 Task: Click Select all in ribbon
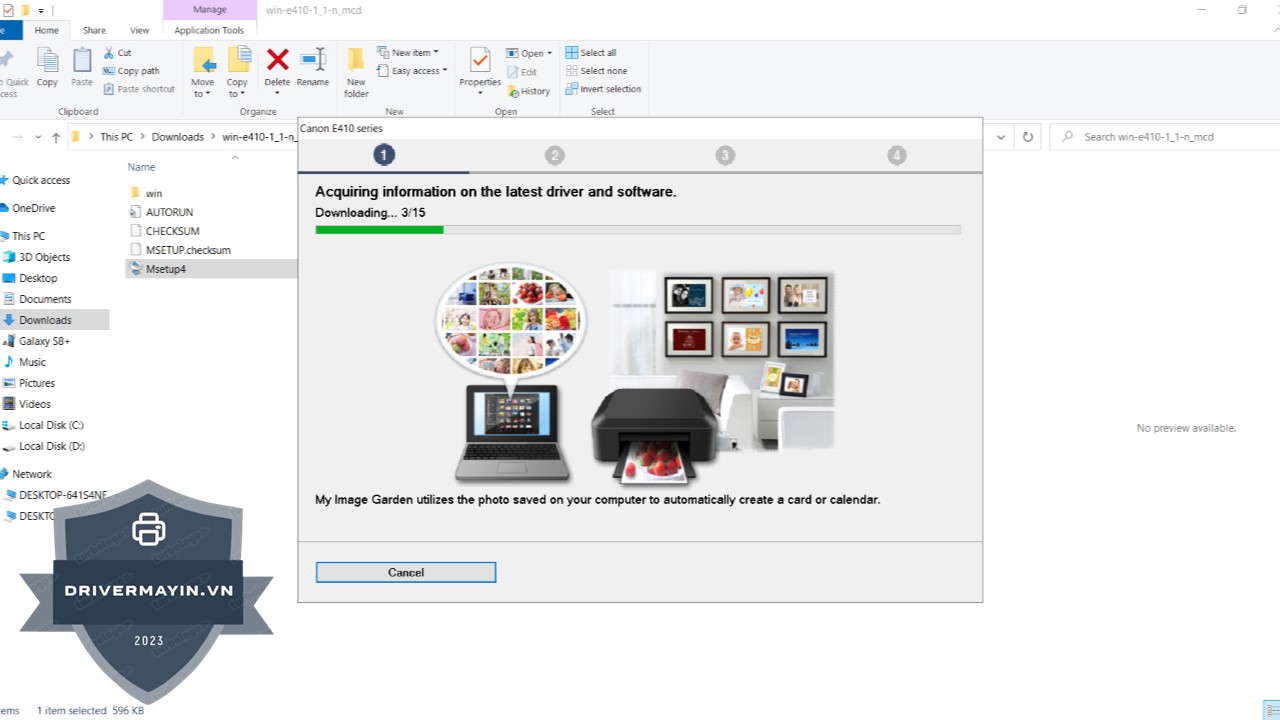tap(591, 53)
